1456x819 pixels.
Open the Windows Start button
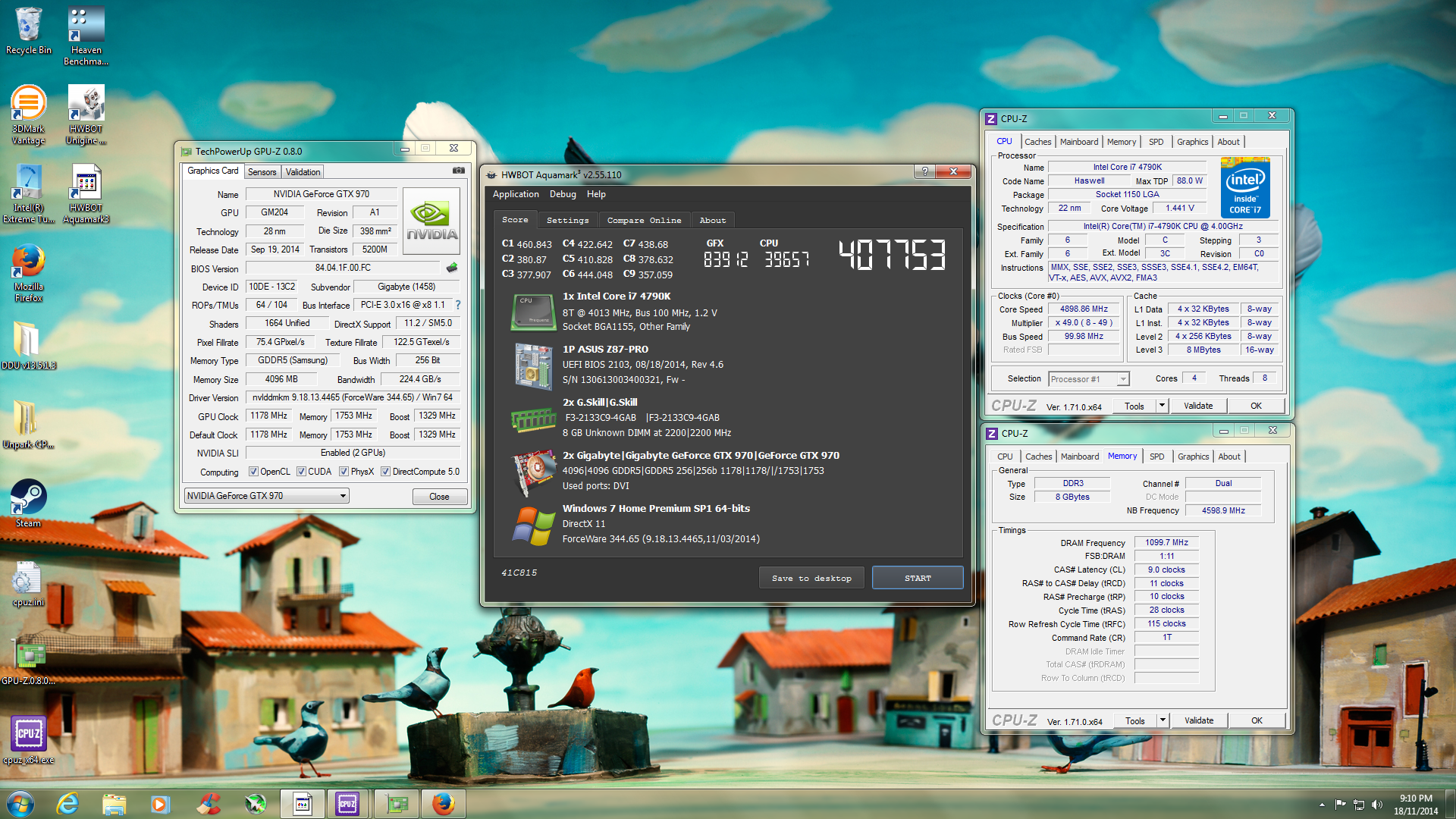tap(20, 803)
